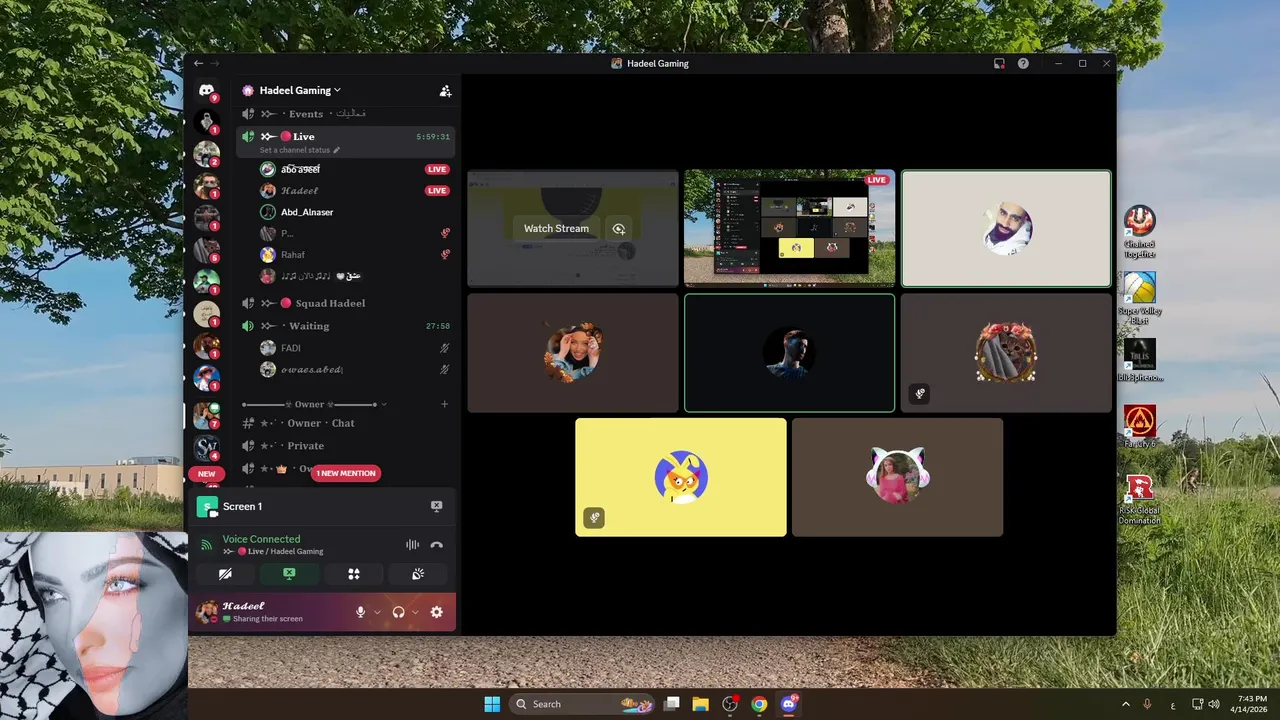Click Watch Stream on the first tile

click(x=556, y=228)
